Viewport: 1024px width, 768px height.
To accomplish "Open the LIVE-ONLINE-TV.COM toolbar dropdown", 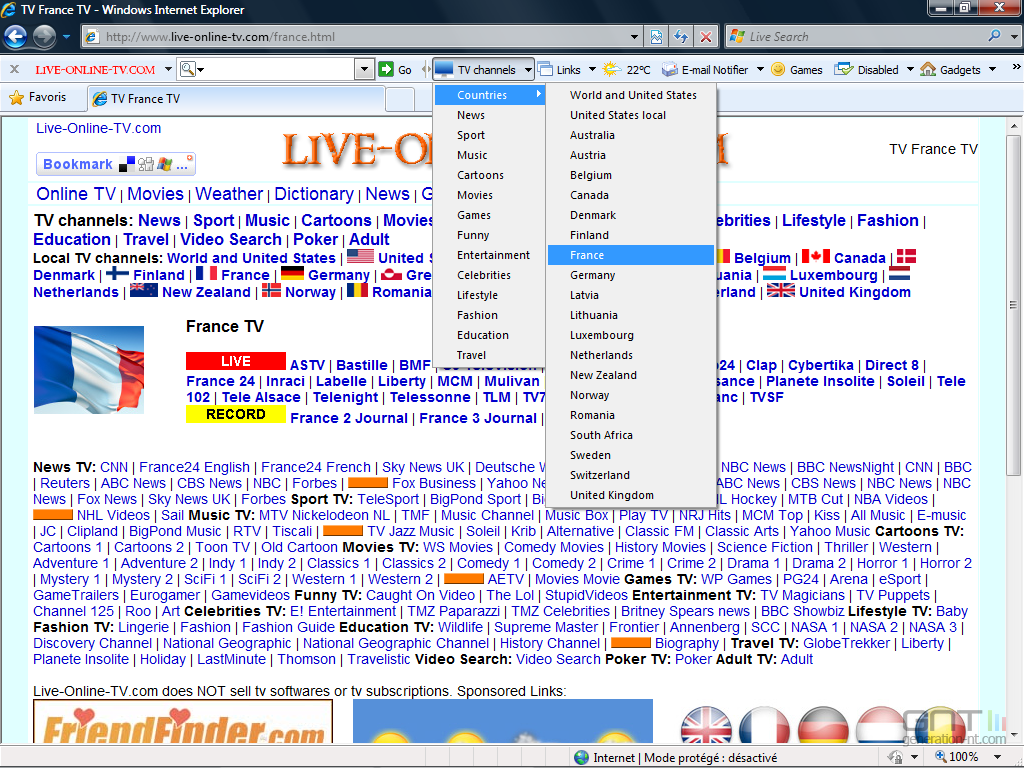I will pos(168,69).
